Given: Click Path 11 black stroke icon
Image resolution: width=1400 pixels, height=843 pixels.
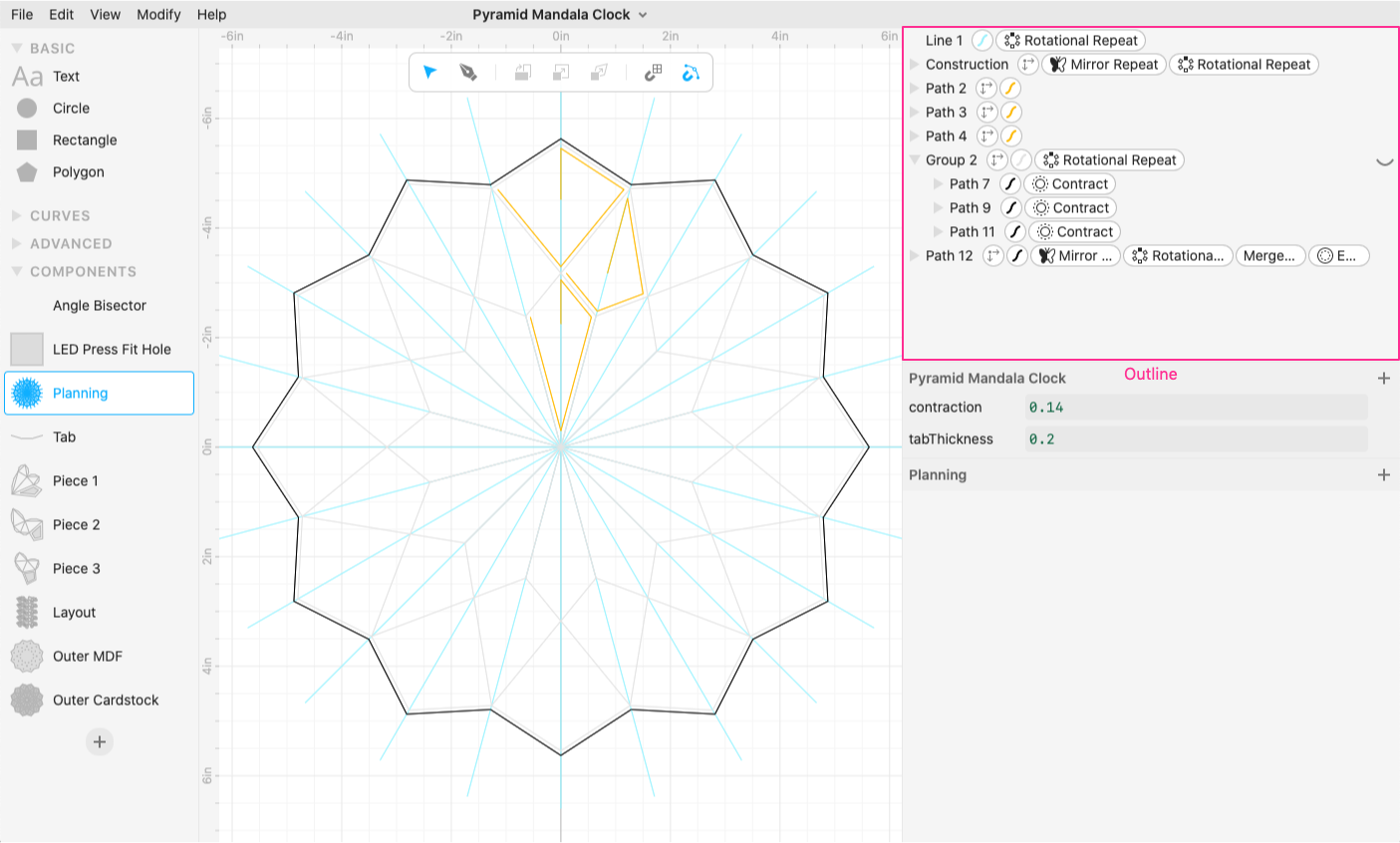Looking at the screenshot, I should pyautogui.click(x=1014, y=231).
